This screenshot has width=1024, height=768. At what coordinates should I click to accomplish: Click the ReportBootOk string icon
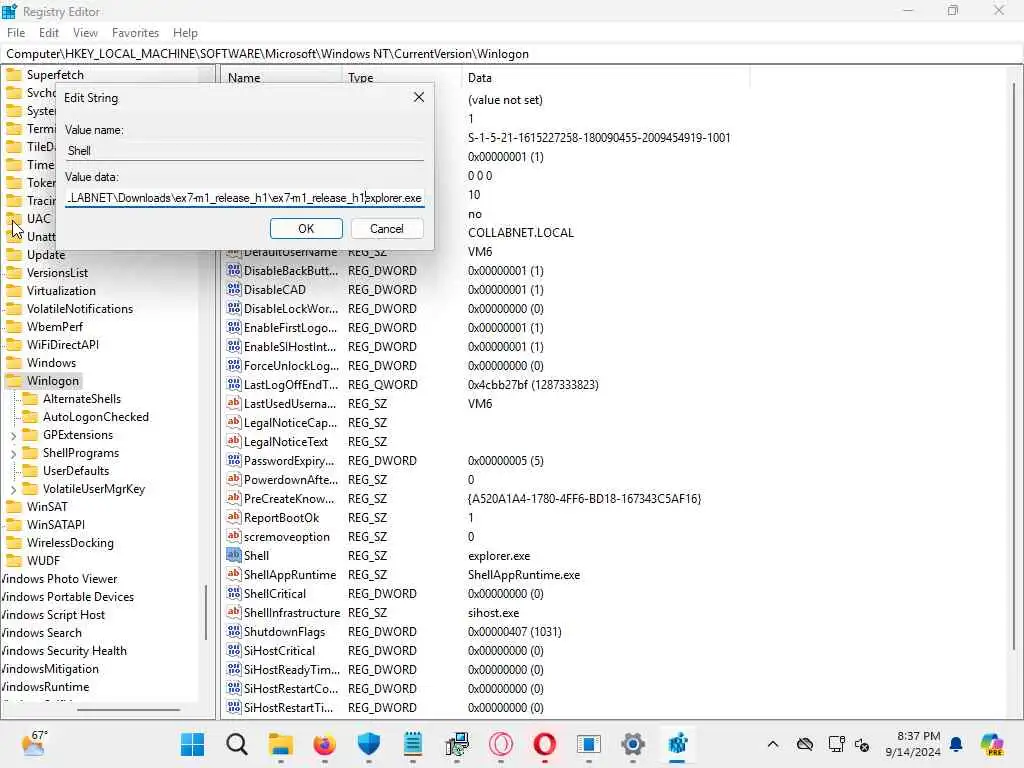pos(233,517)
